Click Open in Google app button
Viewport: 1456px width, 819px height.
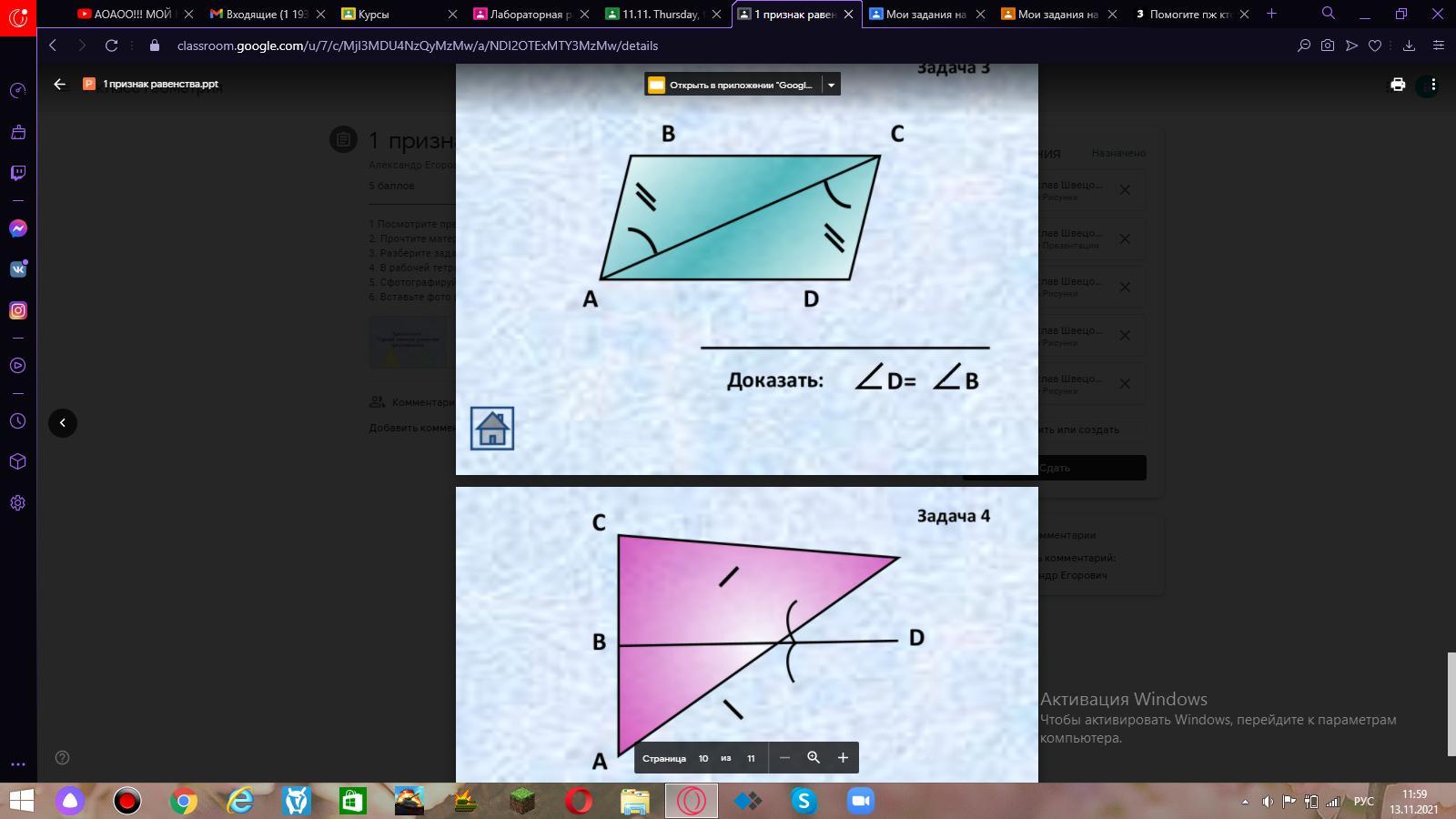(732, 85)
